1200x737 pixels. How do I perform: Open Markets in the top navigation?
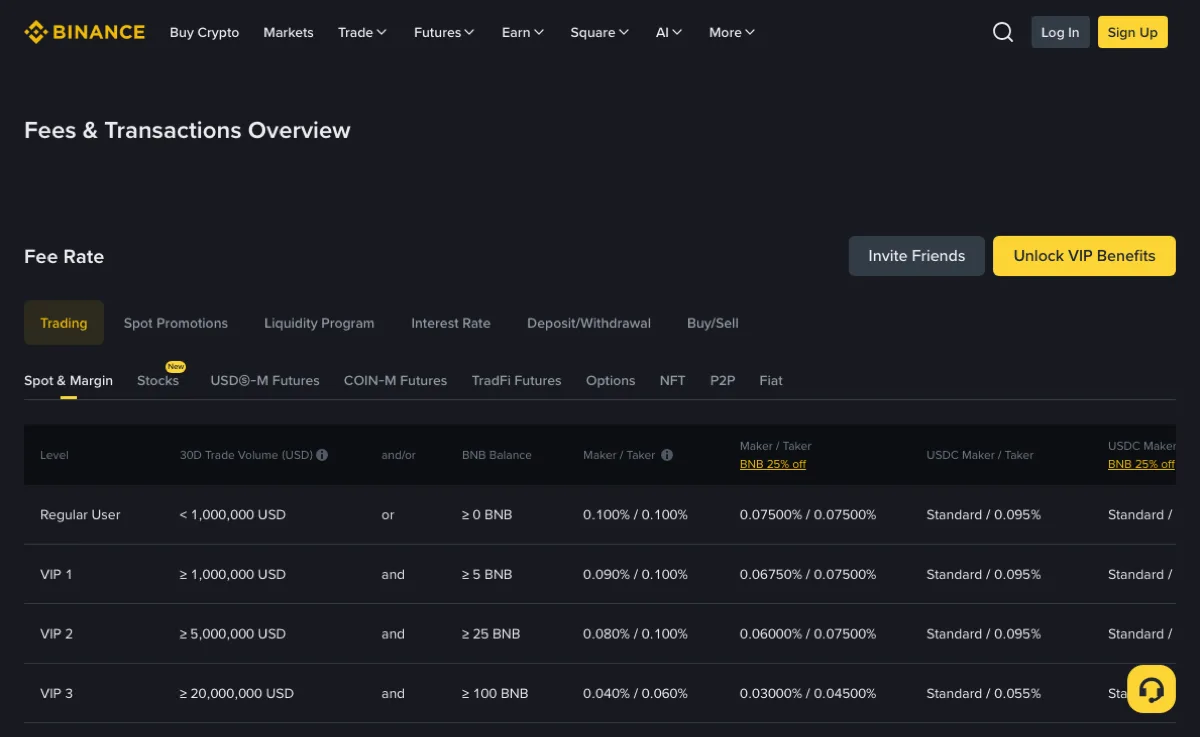(288, 32)
